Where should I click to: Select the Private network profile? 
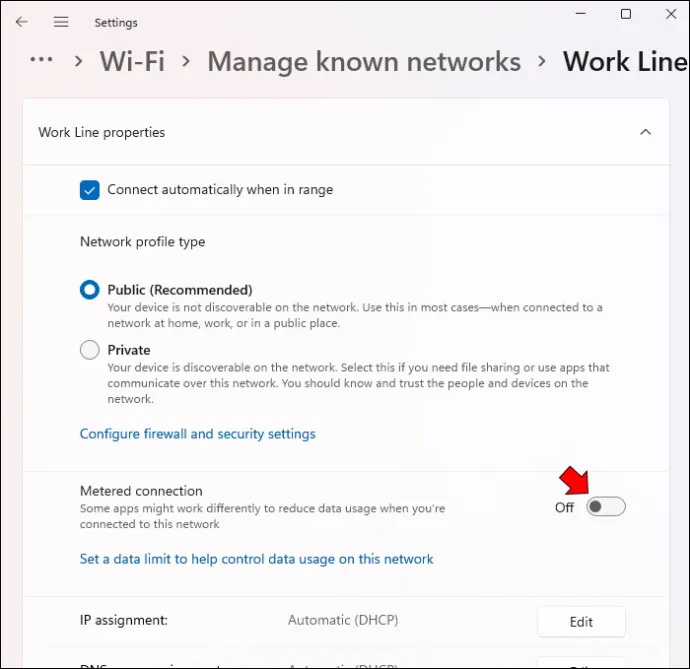89,350
